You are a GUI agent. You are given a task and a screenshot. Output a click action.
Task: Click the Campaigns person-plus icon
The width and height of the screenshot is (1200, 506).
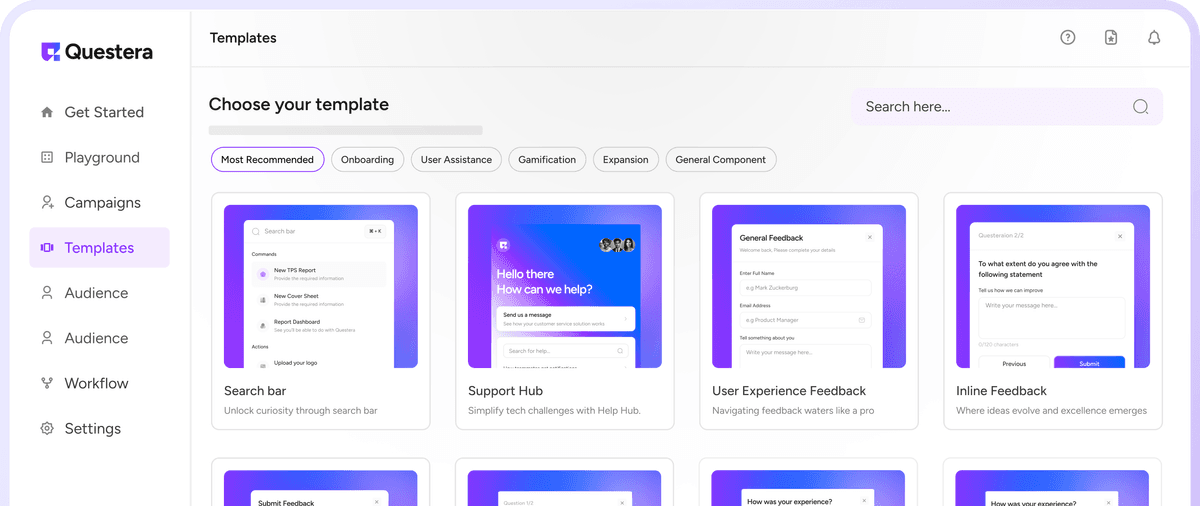pos(47,202)
